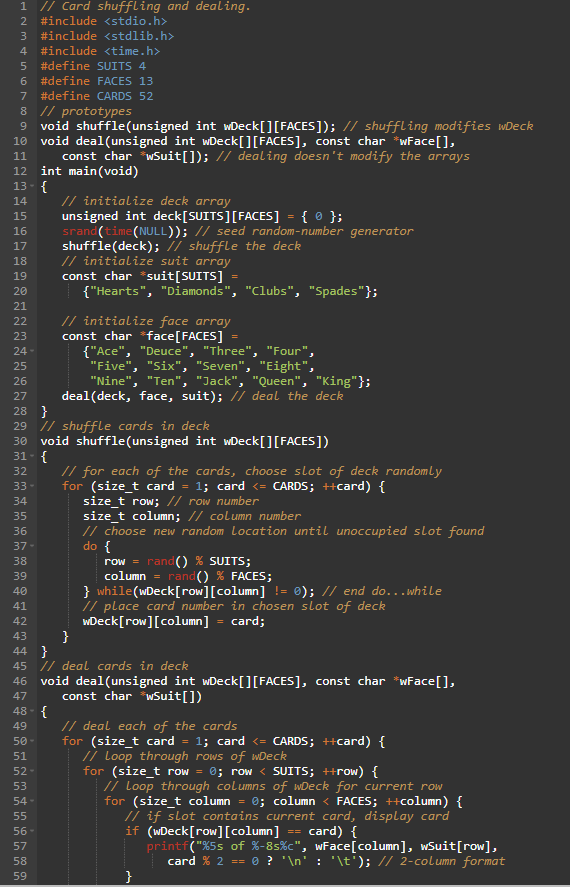
Task: Click the '<time.h>' include
Action: 132,51
